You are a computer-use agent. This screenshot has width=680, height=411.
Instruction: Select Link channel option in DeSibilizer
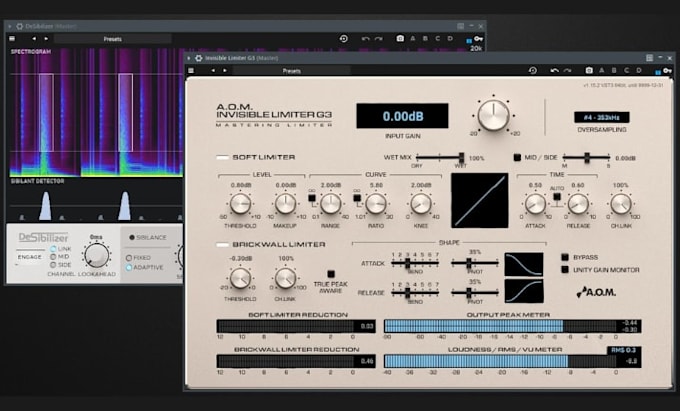53,249
